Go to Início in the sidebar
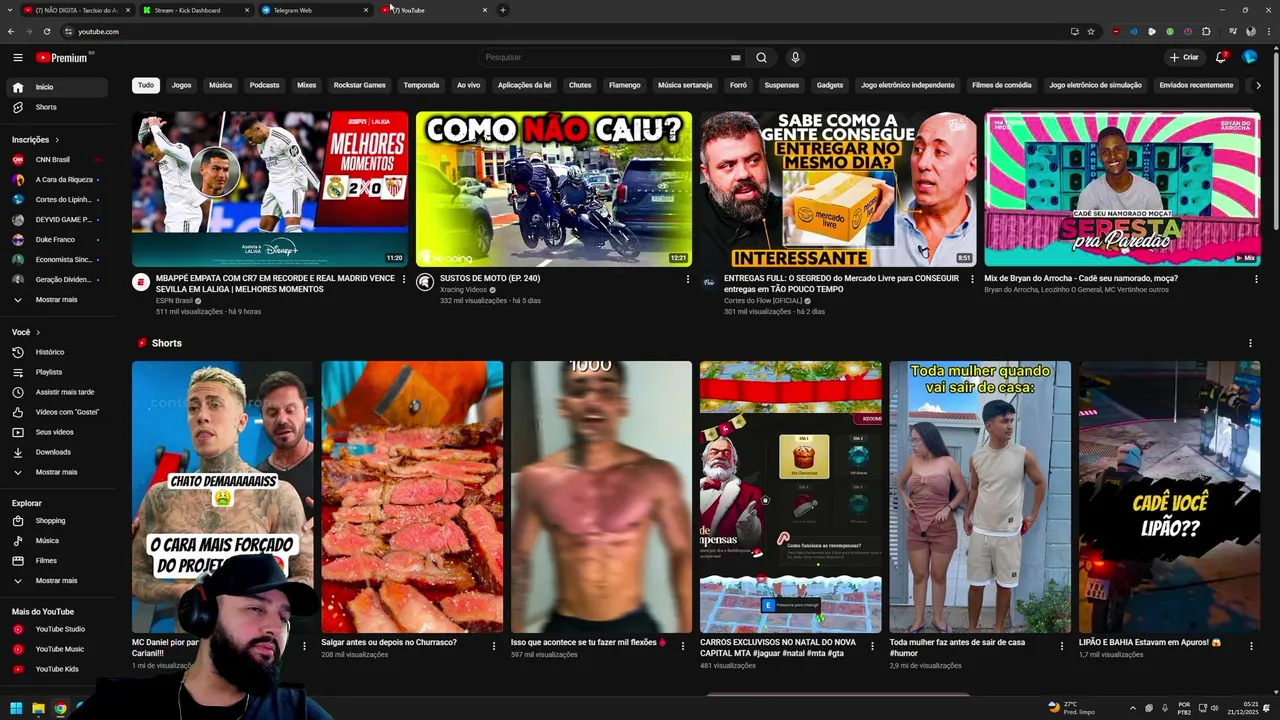 click(58, 87)
